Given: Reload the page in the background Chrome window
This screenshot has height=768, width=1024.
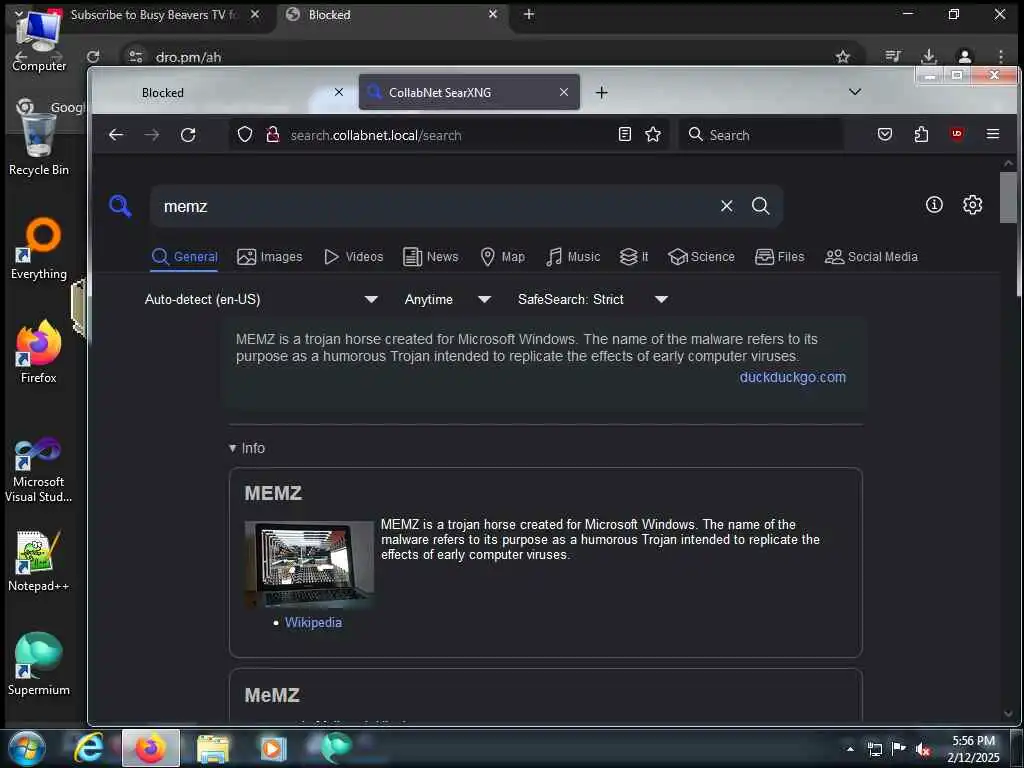Looking at the screenshot, I should pyautogui.click(x=93, y=57).
